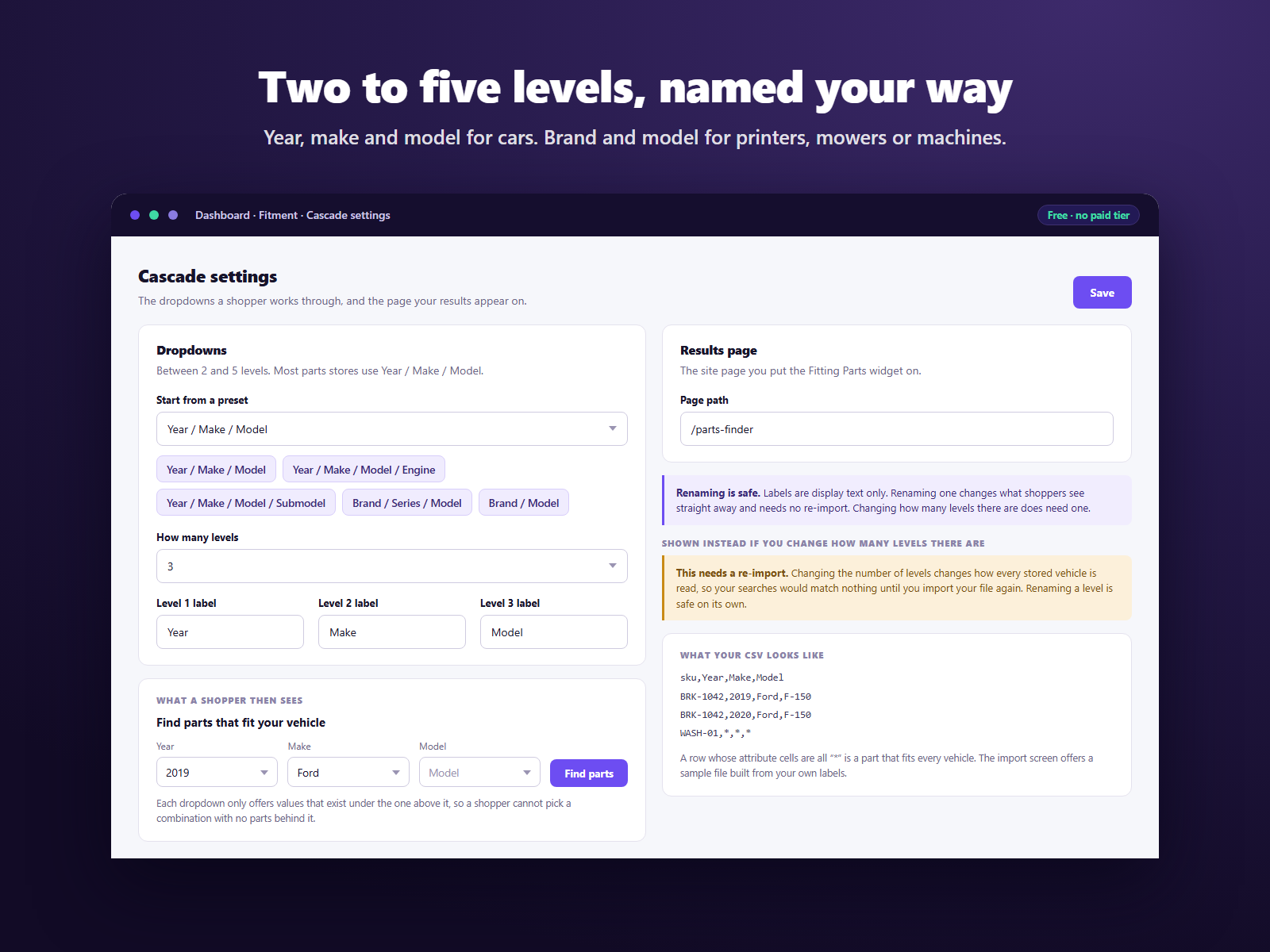Edit the Level 1 label field
Image resolution: width=1270 pixels, height=952 pixels.
[230, 632]
